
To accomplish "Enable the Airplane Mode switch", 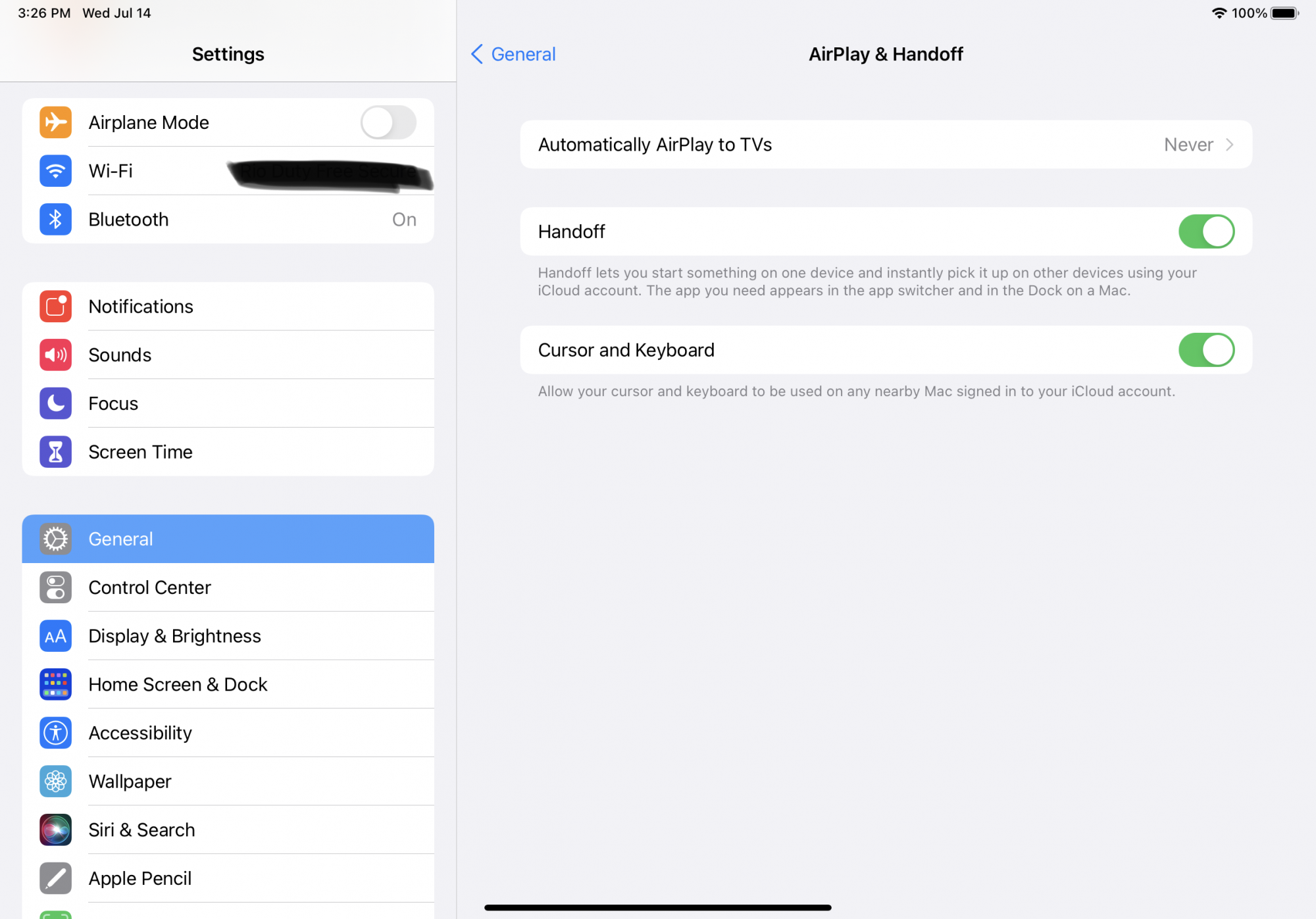I will pyautogui.click(x=388, y=122).
